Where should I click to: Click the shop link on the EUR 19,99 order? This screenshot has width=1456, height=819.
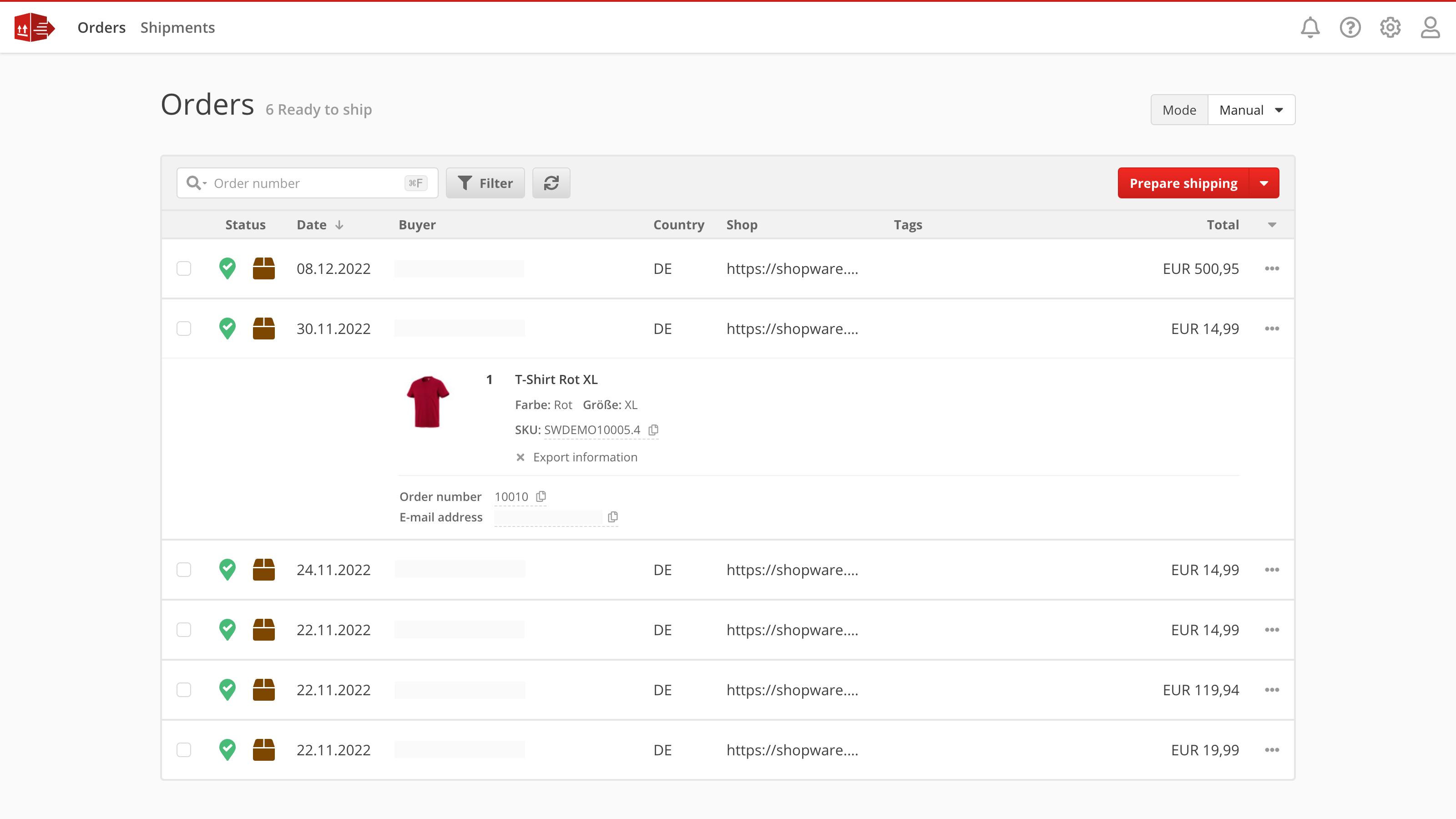(x=792, y=750)
